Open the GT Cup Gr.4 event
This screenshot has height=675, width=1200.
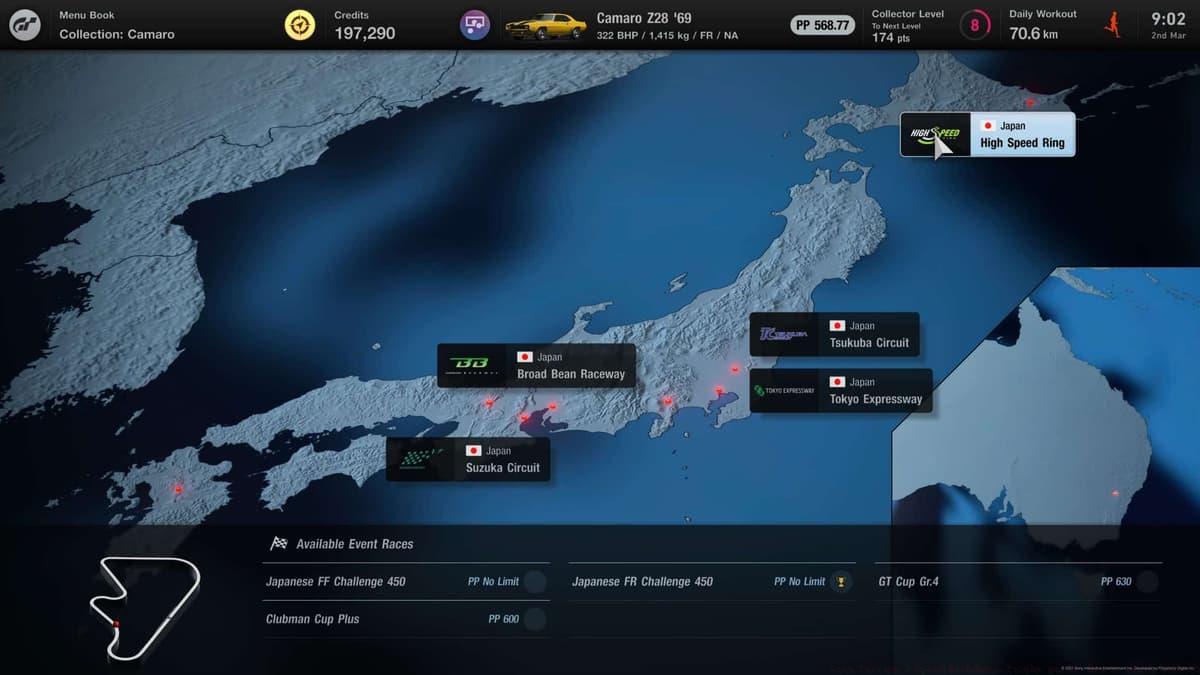pyautogui.click(x=1017, y=581)
